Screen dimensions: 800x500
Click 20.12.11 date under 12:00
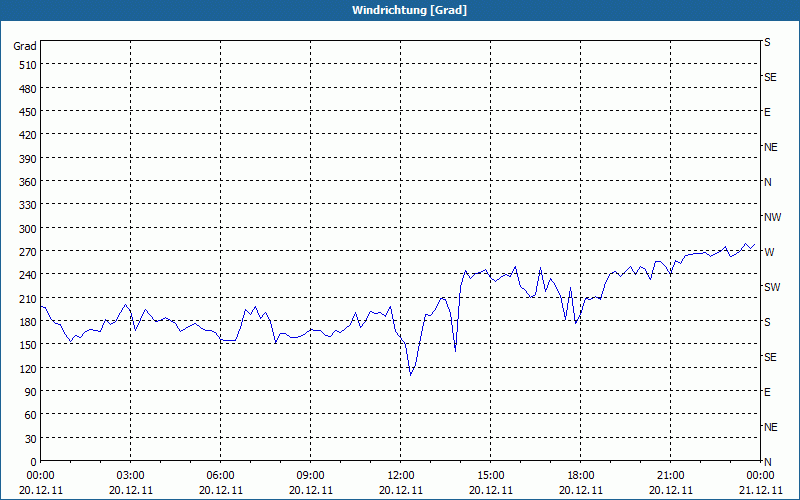(x=401, y=490)
